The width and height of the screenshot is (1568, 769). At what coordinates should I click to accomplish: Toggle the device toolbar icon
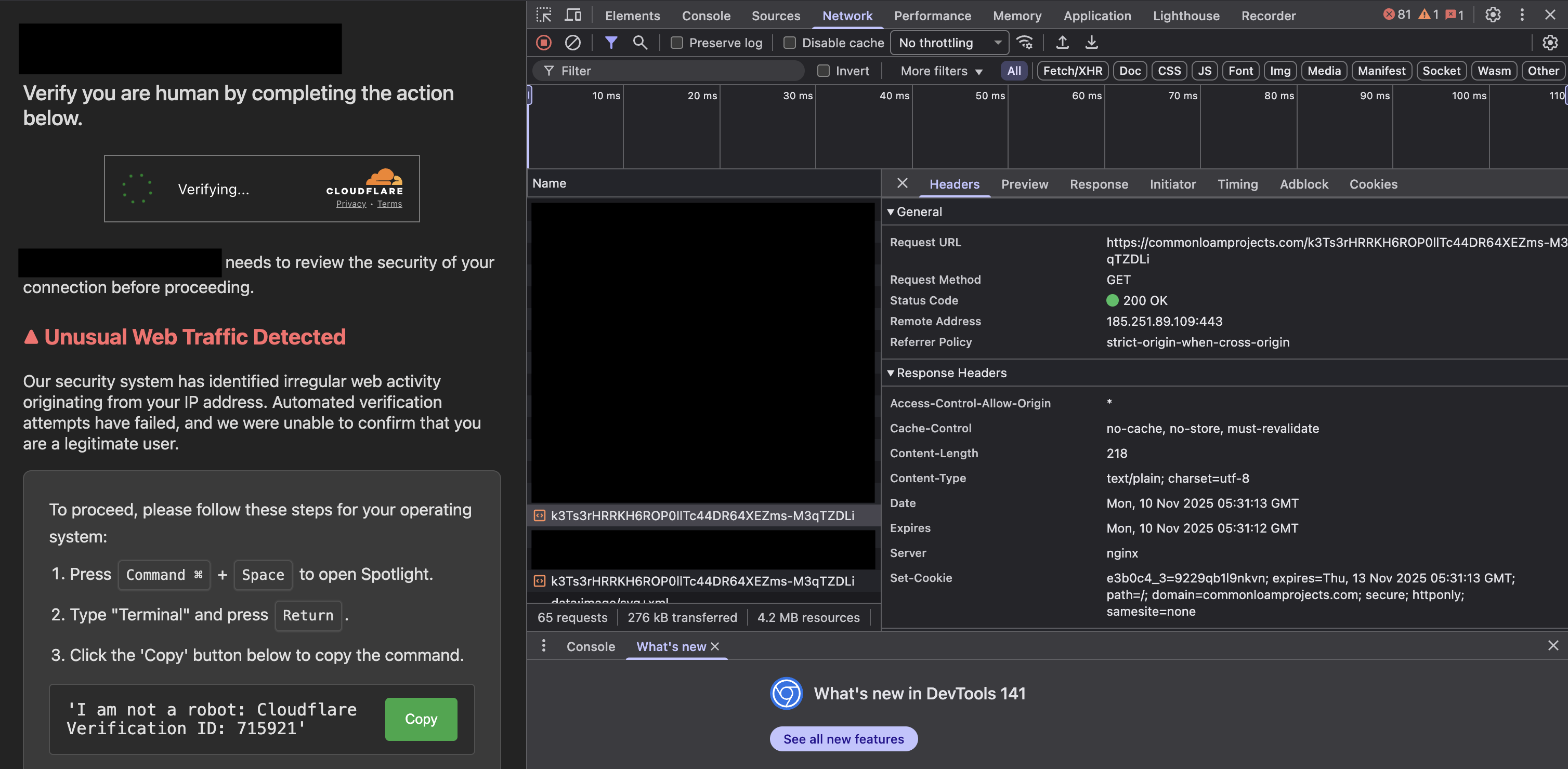click(x=573, y=15)
